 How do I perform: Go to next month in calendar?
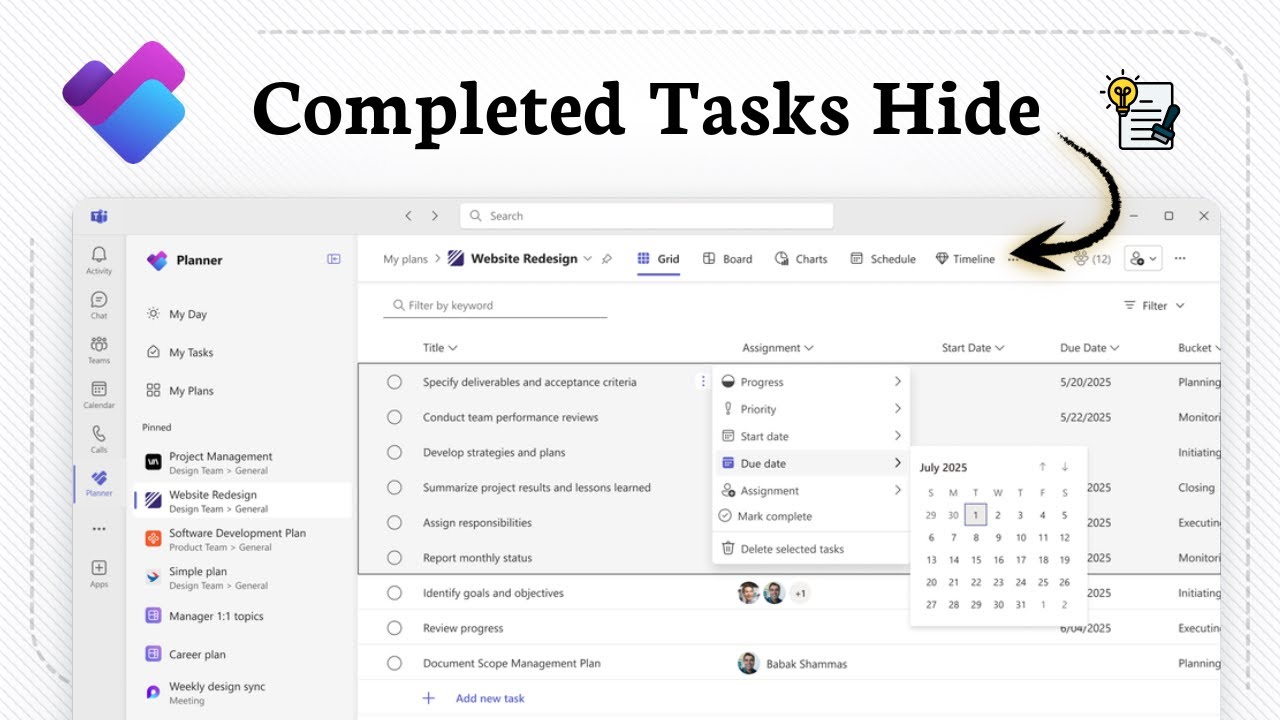pyautogui.click(x=1065, y=467)
